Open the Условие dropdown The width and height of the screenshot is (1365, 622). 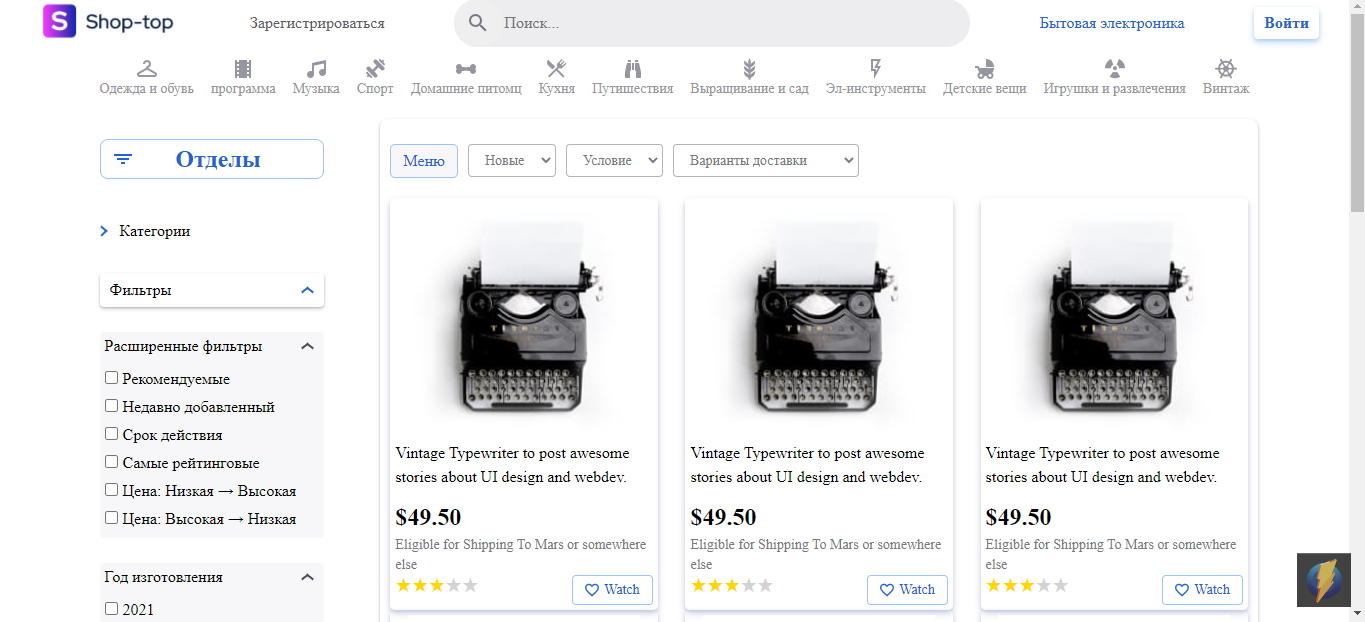tap(614, 160)
